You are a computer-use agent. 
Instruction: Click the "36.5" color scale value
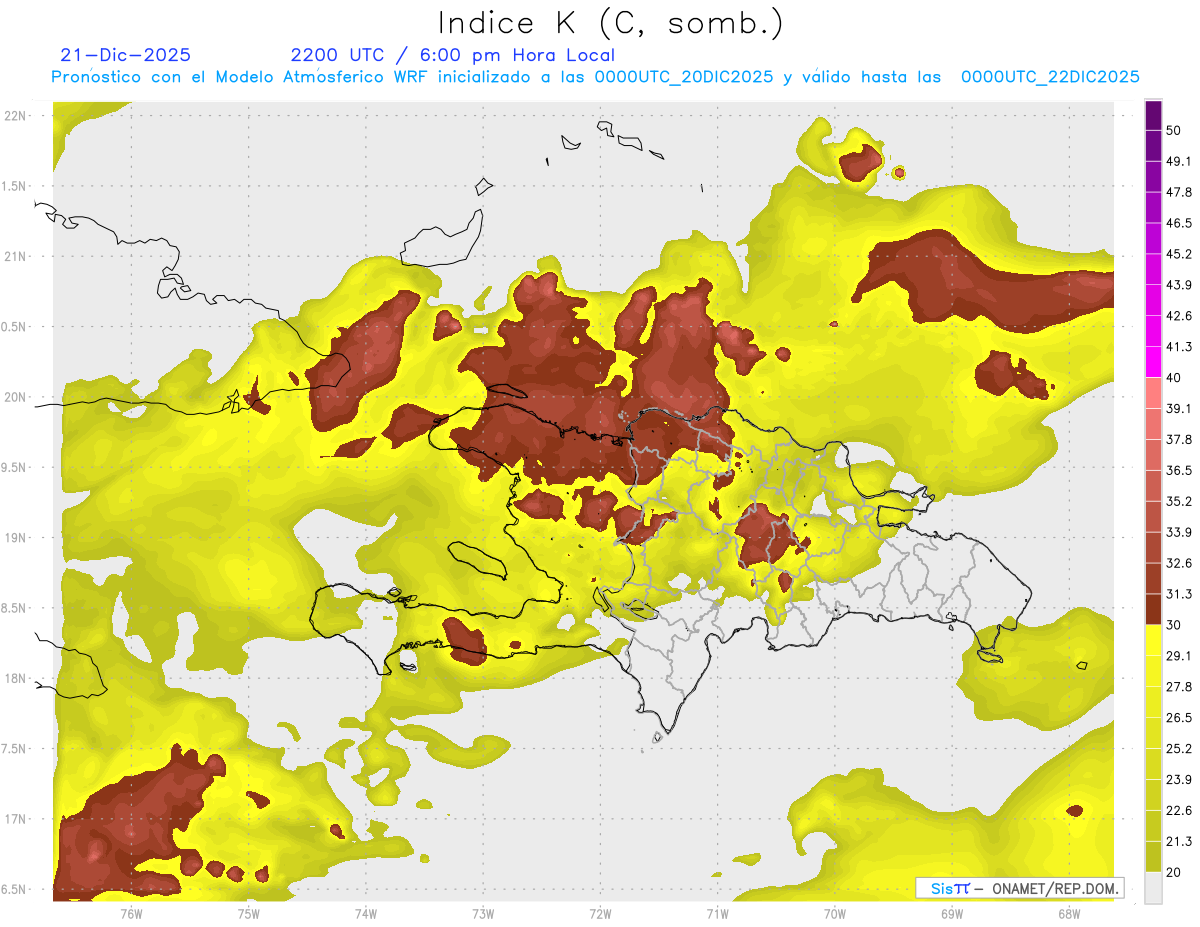point(1179,470)
